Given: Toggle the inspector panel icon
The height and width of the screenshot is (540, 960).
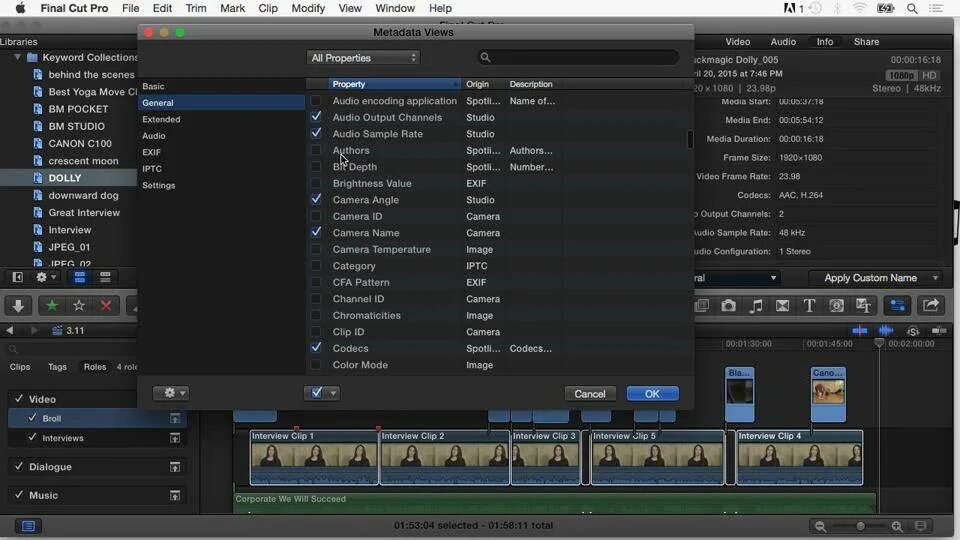Looking at the screenshot, I should point(897,306).
